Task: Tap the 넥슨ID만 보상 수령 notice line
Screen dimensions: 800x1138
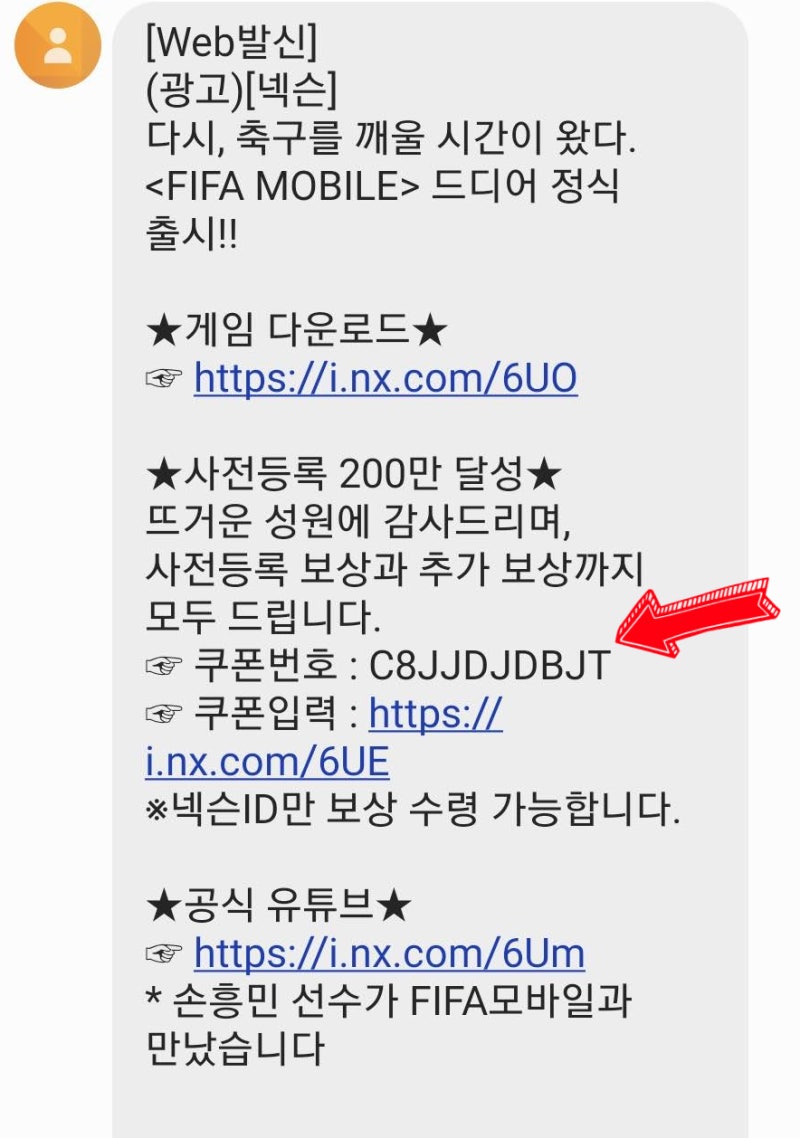Action: (412, 809)
